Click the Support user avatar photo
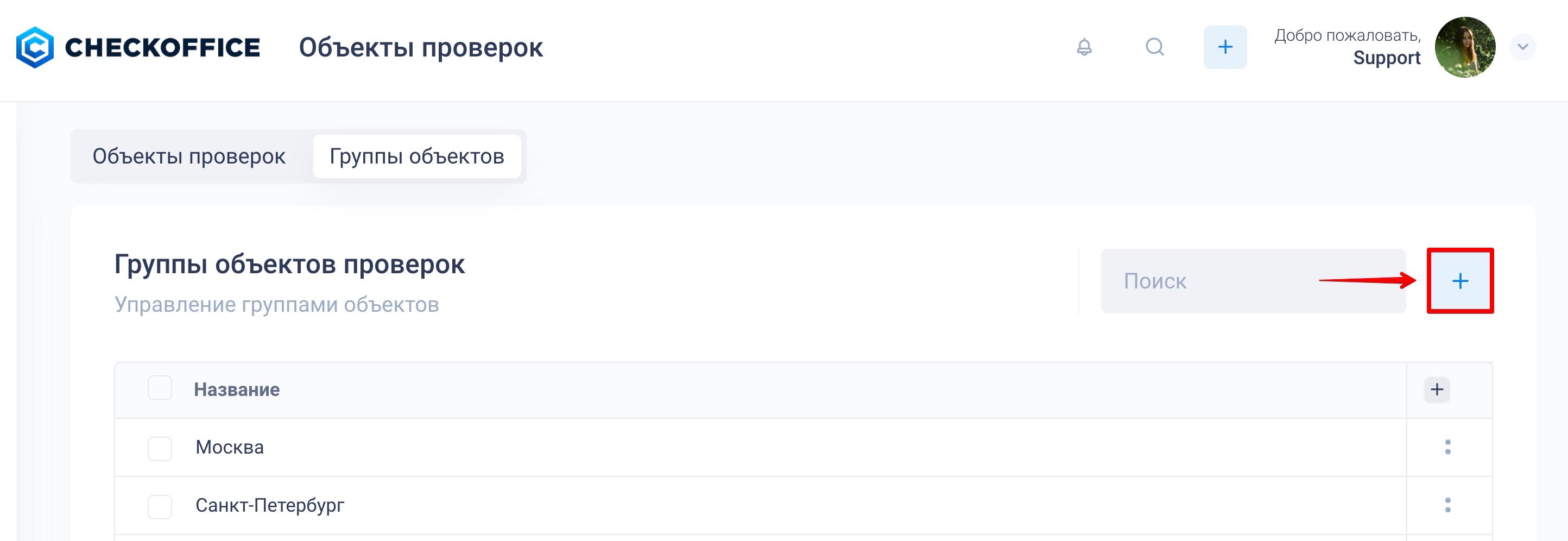The height and width of the screenshot is (541, 1568). pos(1464,47)
